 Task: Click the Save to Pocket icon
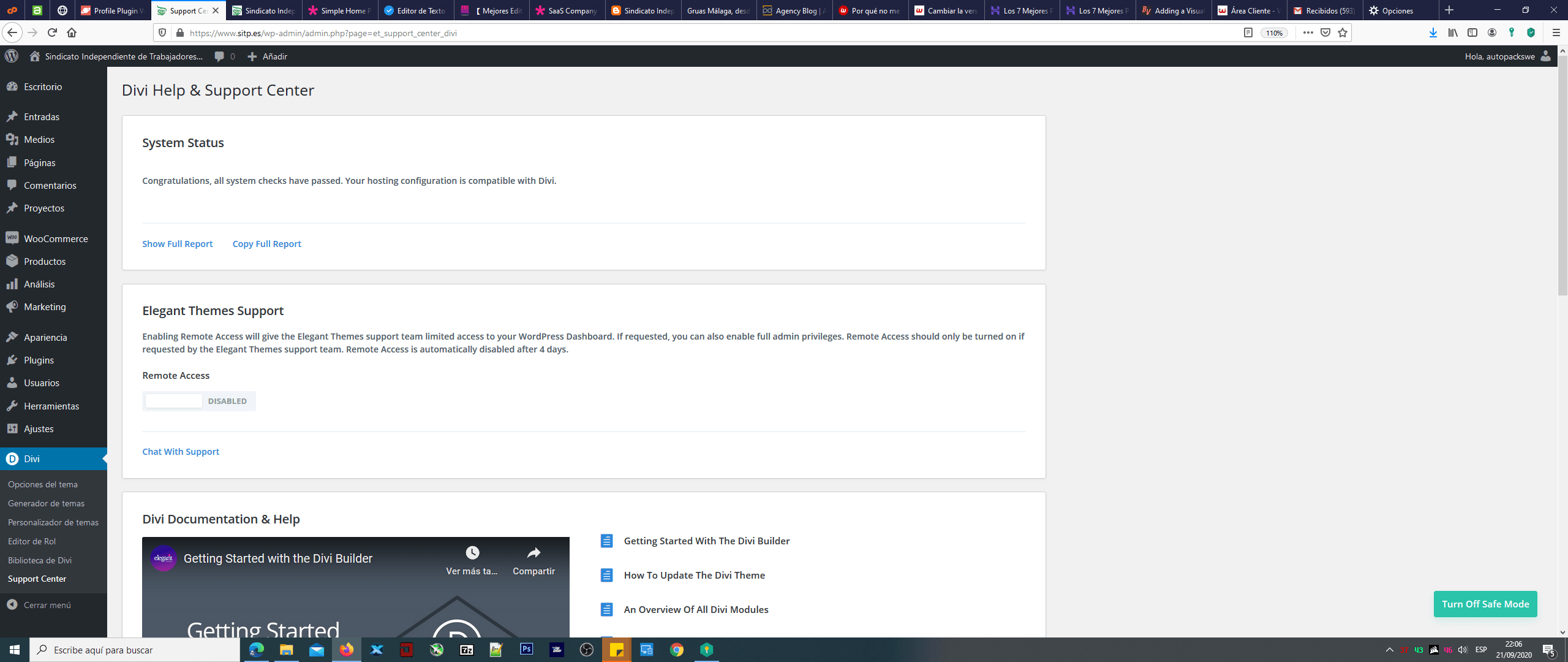(1325, 33)
